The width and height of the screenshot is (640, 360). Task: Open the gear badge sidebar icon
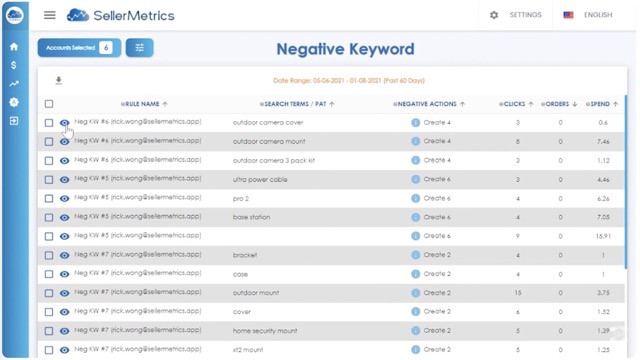tap(14, 102)
